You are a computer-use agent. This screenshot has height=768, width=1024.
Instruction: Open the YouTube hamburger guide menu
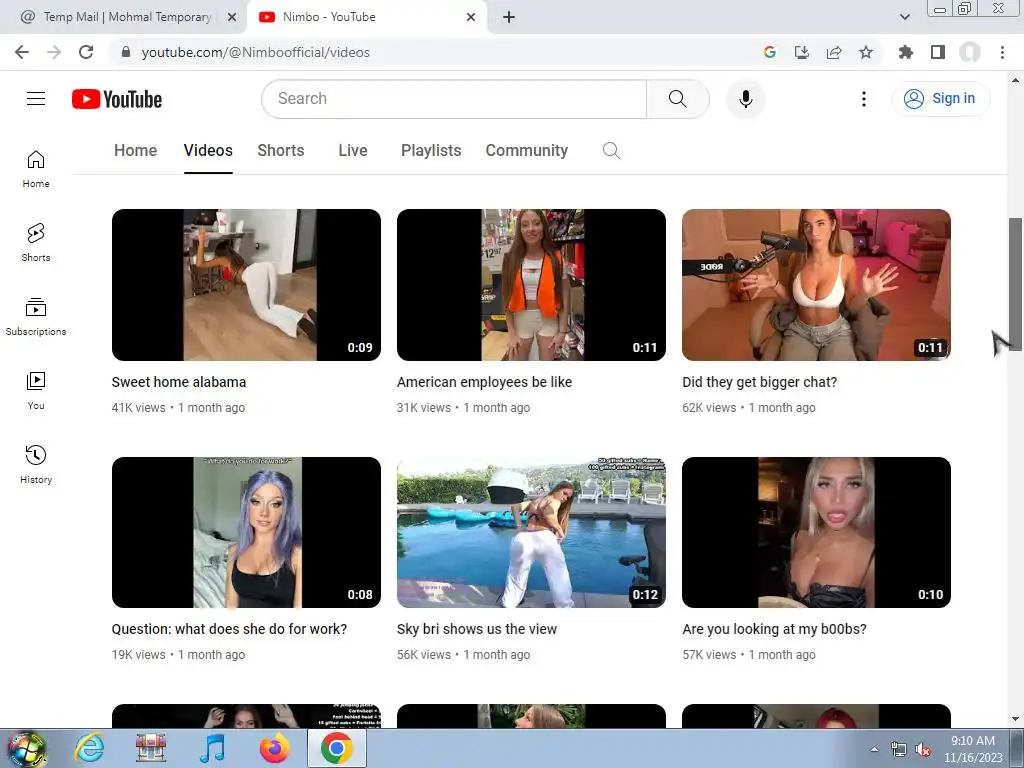point(36,99)
